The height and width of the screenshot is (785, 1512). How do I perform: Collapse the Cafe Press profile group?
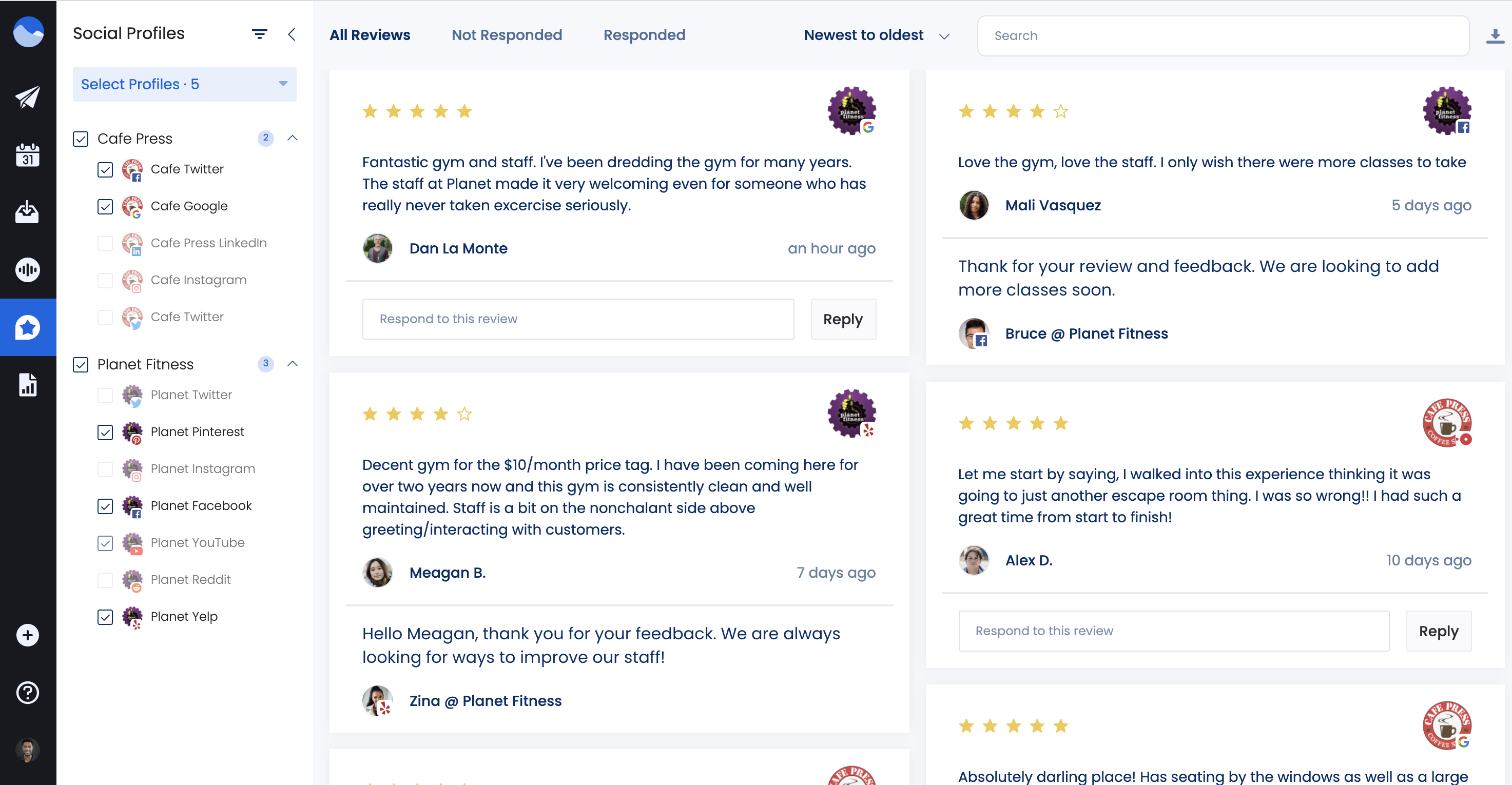293,139
